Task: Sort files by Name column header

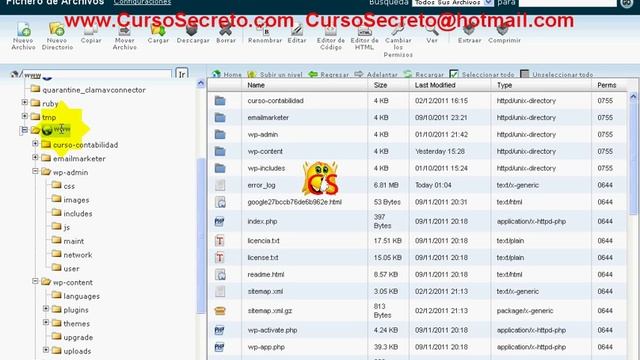Action: point(256,85)
